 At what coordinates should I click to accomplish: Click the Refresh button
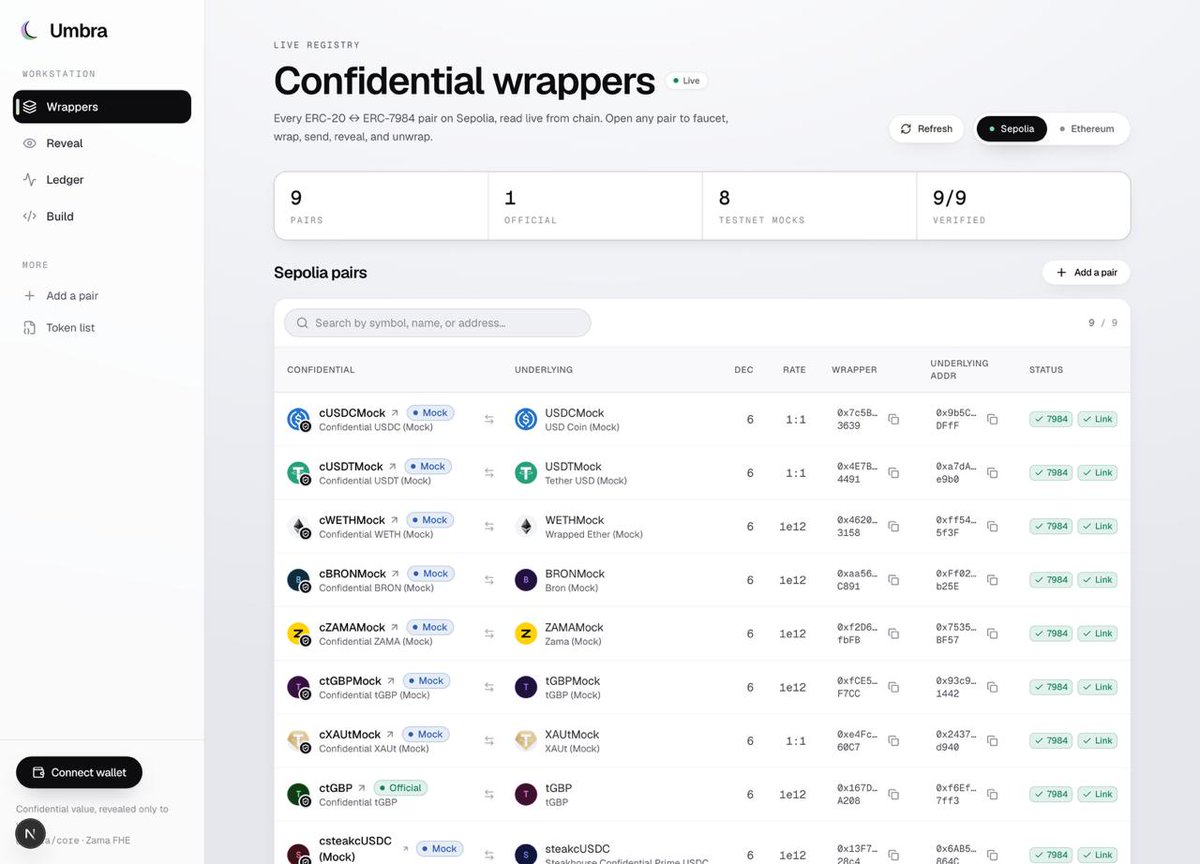coord(926,129)
